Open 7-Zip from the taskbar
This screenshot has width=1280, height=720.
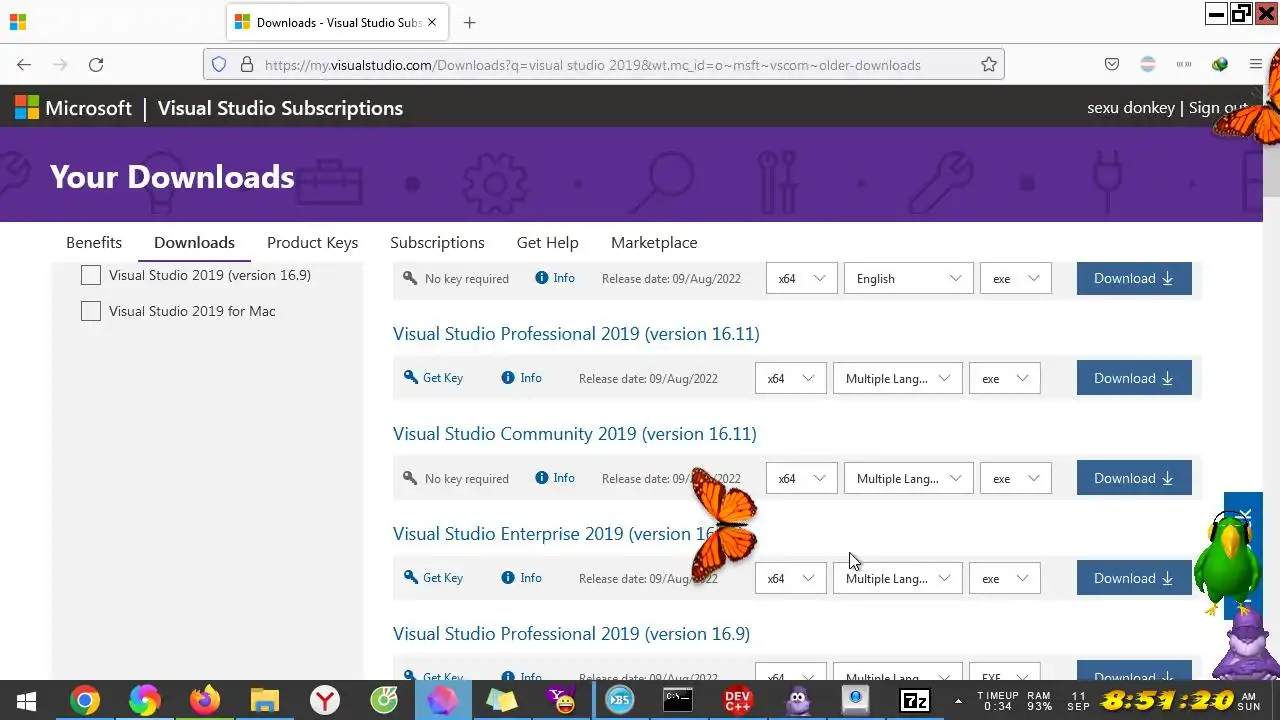[x=915, y=701]
